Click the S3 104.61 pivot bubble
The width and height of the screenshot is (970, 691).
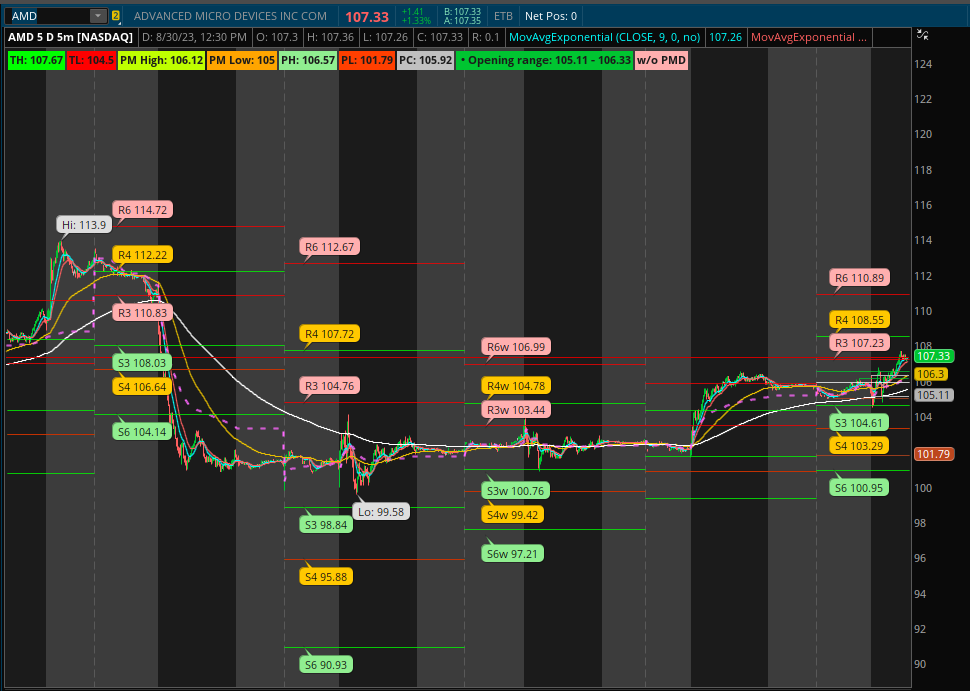(x=859, y=423)
